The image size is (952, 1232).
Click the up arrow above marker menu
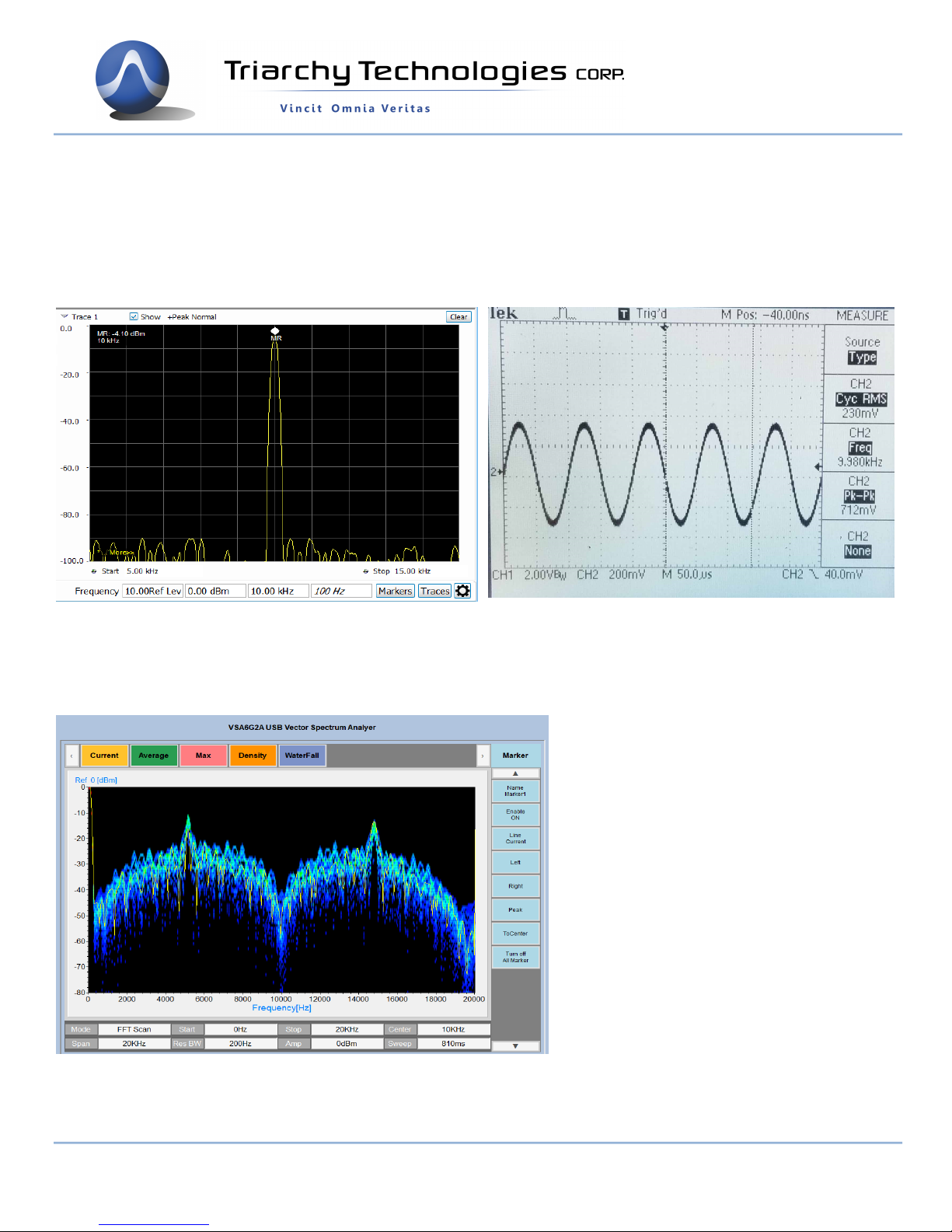pyautogui.click(x=515, y=773)
